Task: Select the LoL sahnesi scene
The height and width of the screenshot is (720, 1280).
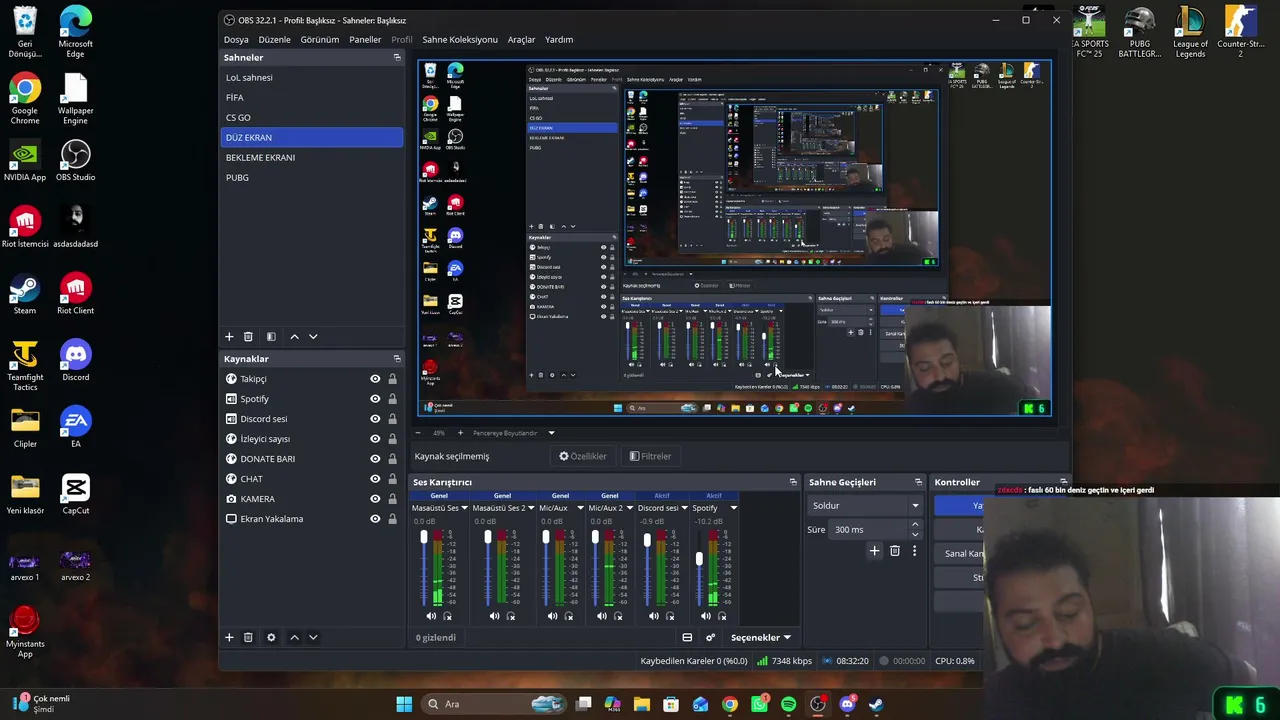Action: [312, 77]
